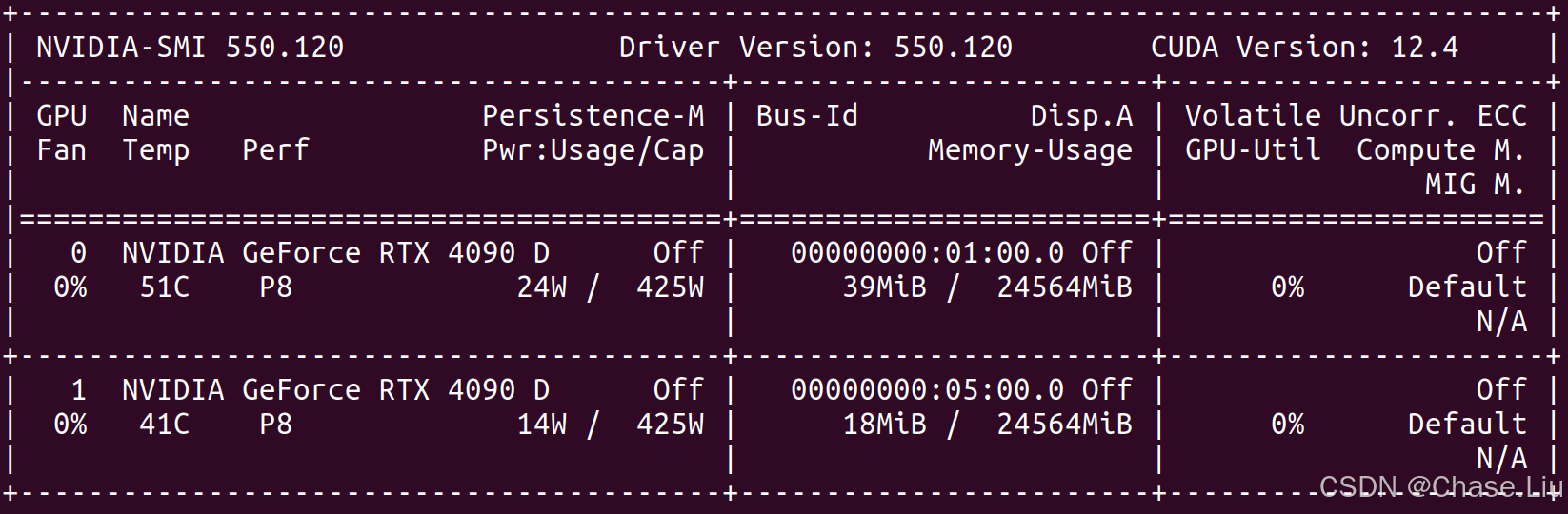Click the bus ID "00000000:05:00.0"
Viewport: 1568px width, 514px height.
(x=927, y=389)
